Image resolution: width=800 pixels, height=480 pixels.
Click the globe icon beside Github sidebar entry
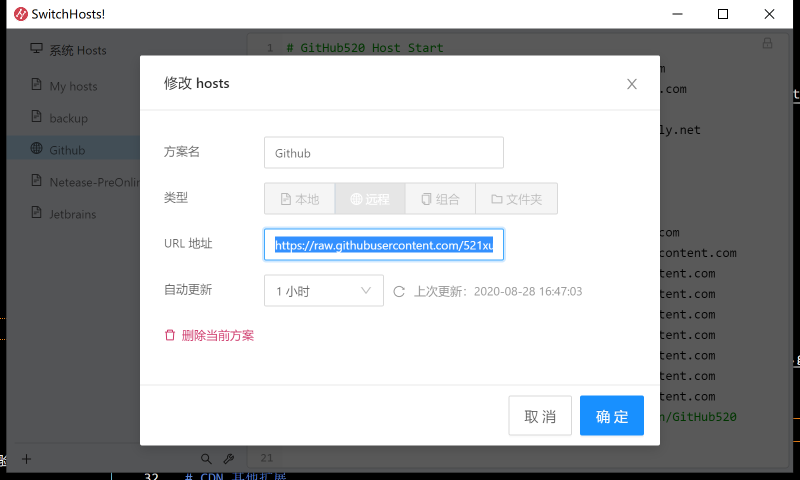point(36,148)
